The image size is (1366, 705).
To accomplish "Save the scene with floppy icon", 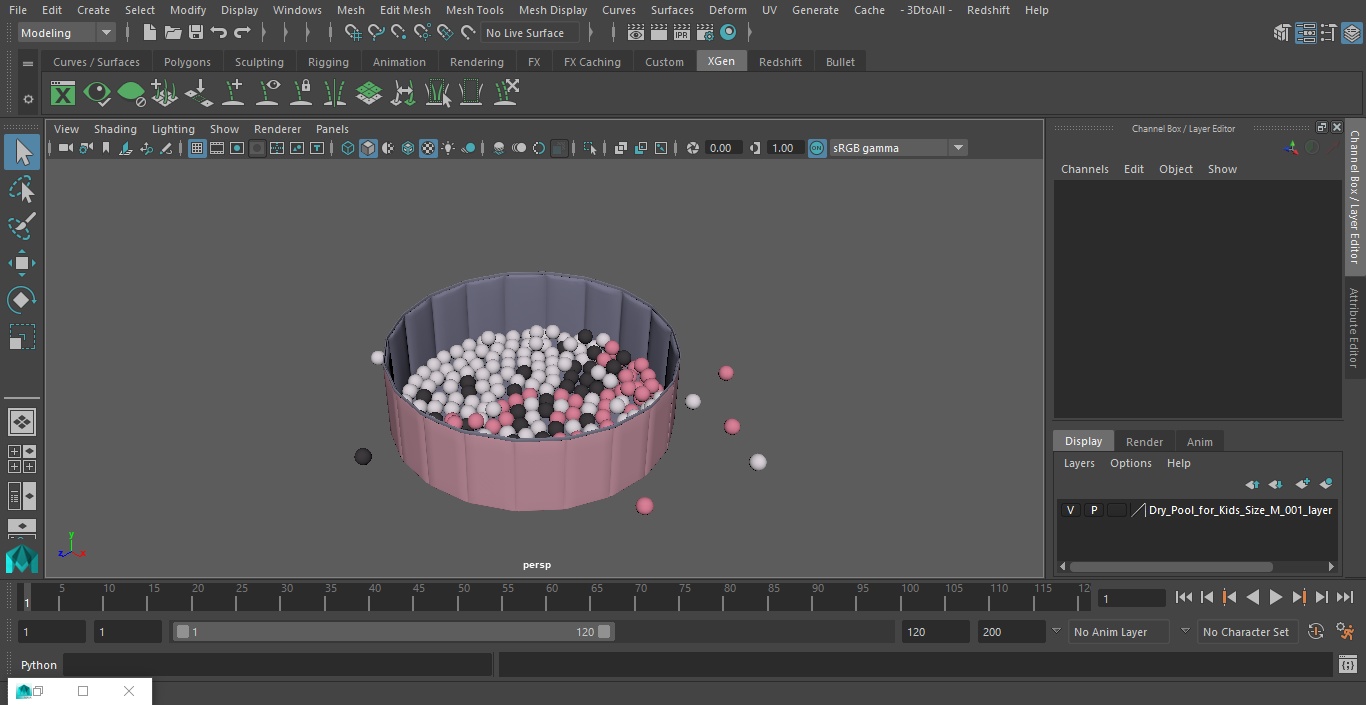I will pos(195,33).
